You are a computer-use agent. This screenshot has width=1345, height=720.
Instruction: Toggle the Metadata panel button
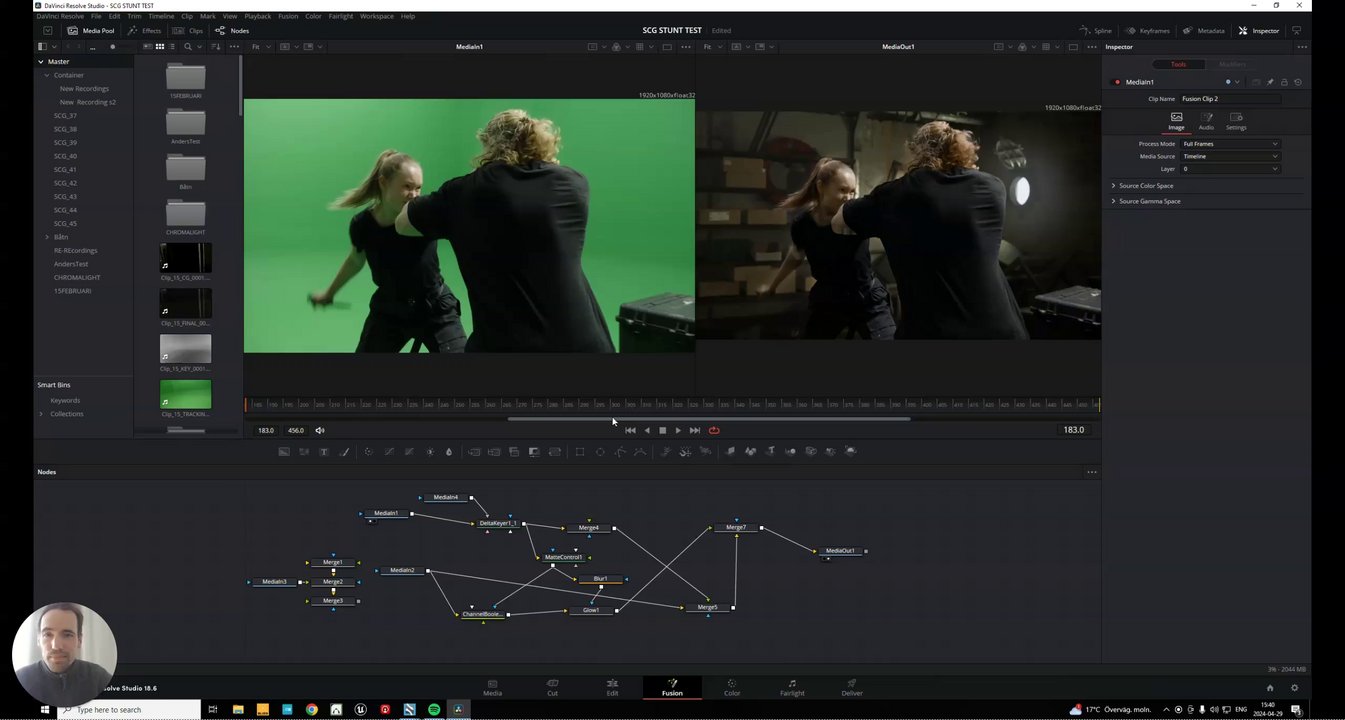pos(1204,30)
